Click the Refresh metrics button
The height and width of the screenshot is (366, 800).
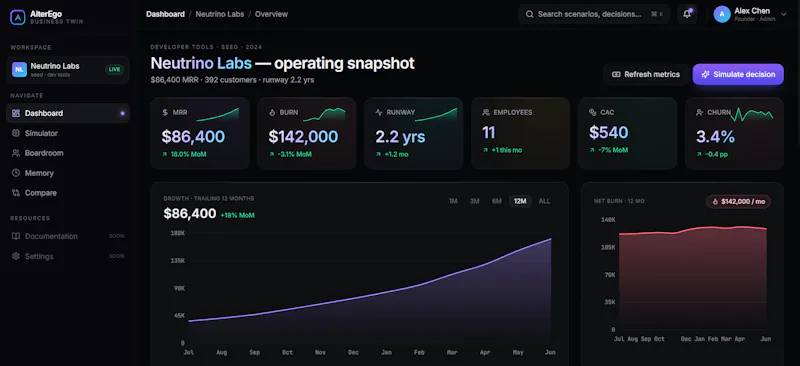point(646,75)
